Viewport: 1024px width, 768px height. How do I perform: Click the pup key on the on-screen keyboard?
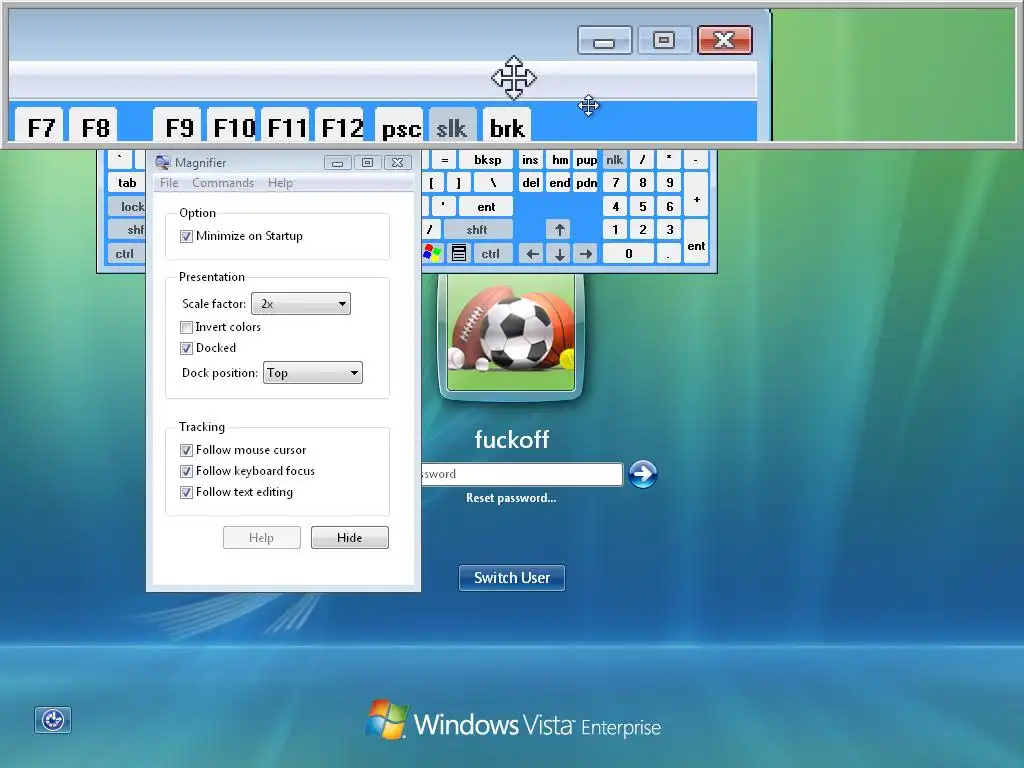coord(586,160)
